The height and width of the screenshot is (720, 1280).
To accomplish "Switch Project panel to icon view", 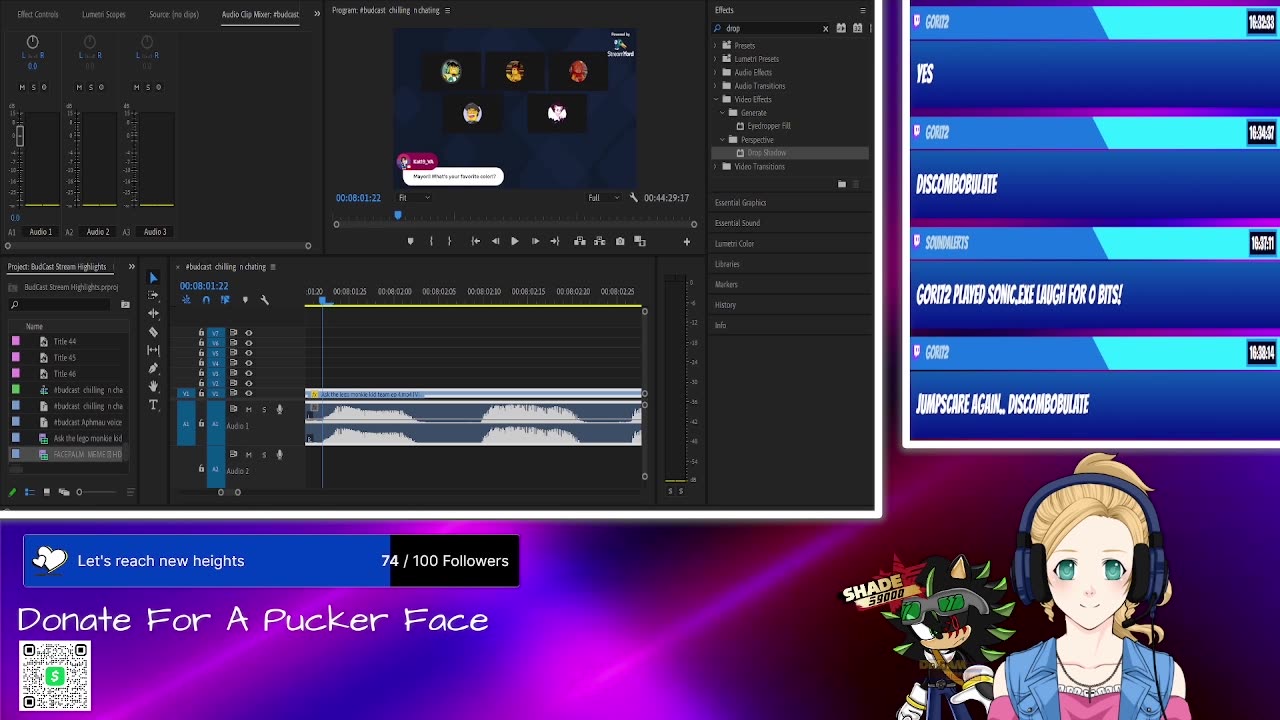I will click(46, 492).
